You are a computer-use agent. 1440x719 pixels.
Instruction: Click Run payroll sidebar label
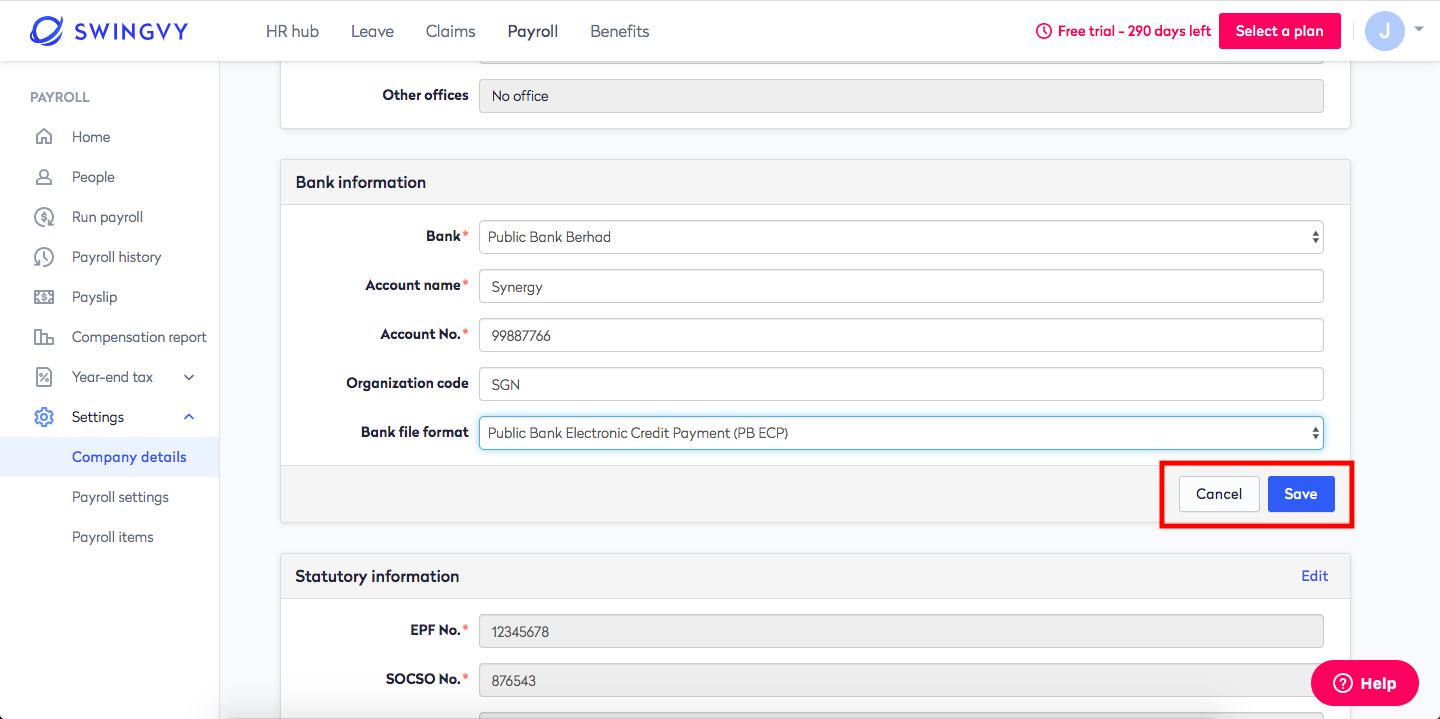coord(107,217)
